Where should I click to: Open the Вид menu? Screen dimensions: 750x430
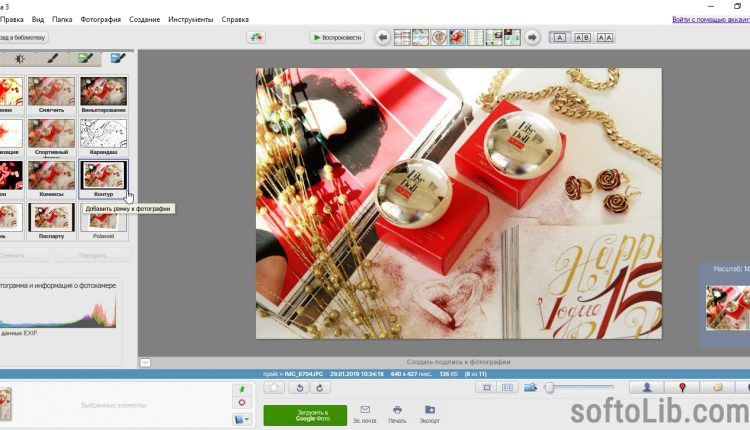tap(38, 20)
